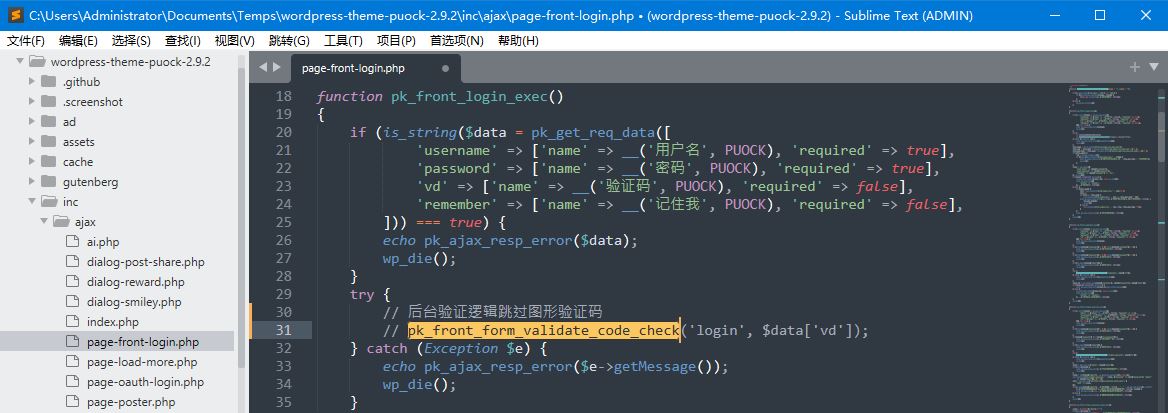Click the highlighted pk_front_form_validate_code_check text
Screen dimensions: 1168x413
[543, 330]
